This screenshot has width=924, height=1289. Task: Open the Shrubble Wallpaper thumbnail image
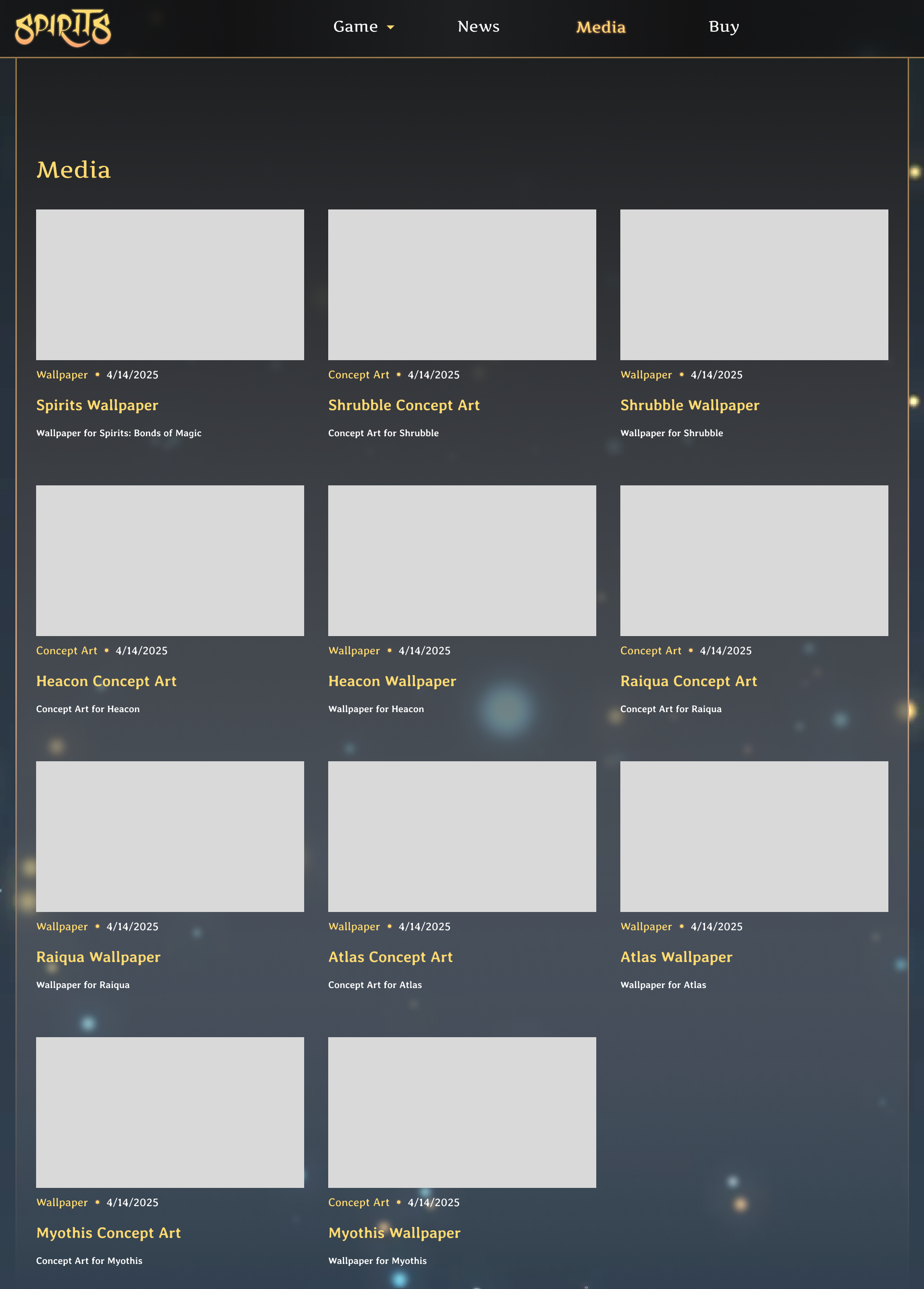click(754, 285)
